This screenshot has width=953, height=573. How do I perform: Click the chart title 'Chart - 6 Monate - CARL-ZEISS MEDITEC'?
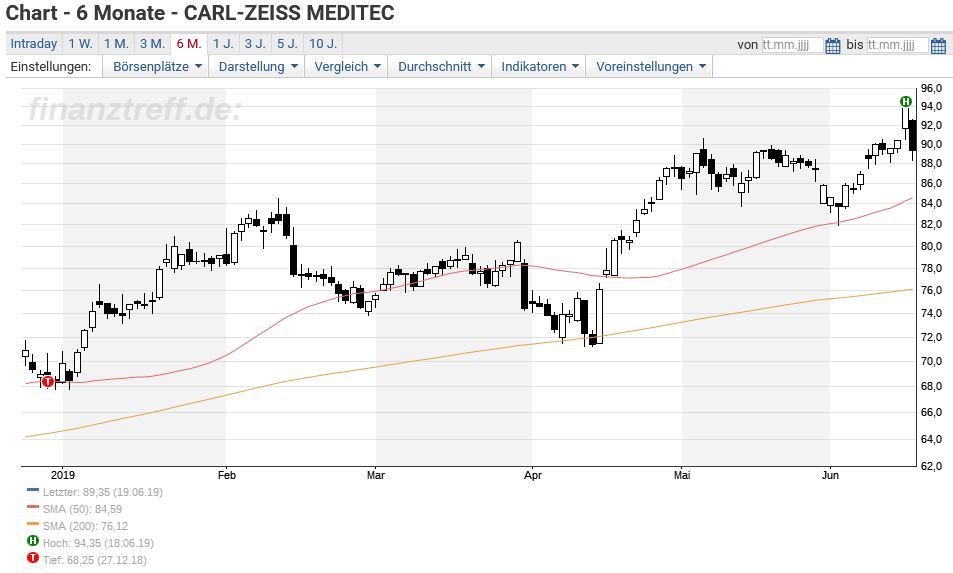pos(200,13)
